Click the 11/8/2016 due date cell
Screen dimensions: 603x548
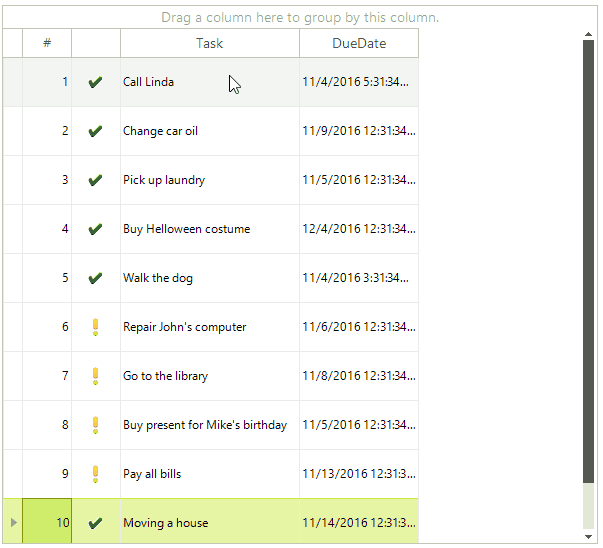coord(359,376)
